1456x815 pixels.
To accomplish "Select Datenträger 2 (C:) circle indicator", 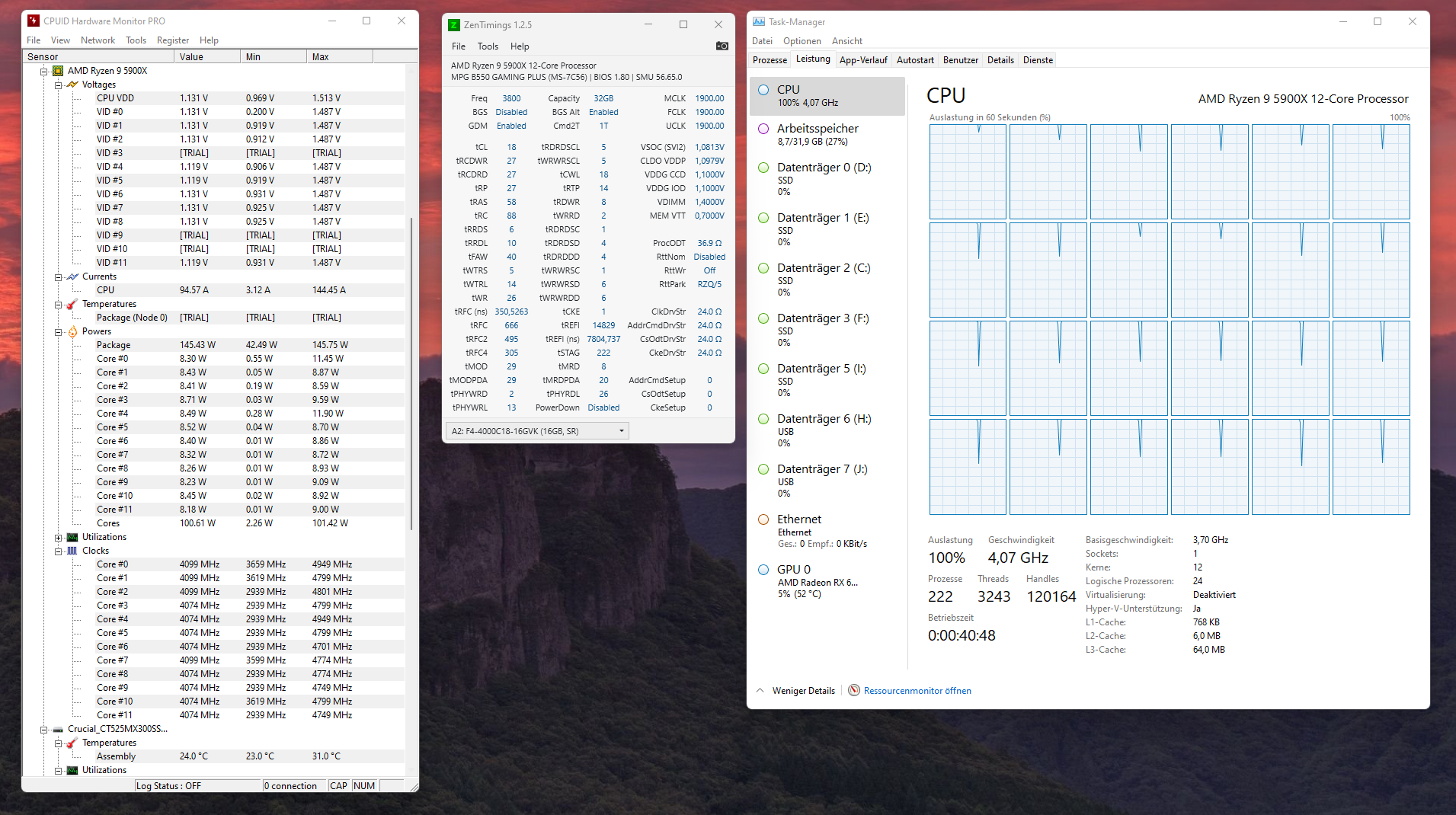I will [x=763, y=268].
